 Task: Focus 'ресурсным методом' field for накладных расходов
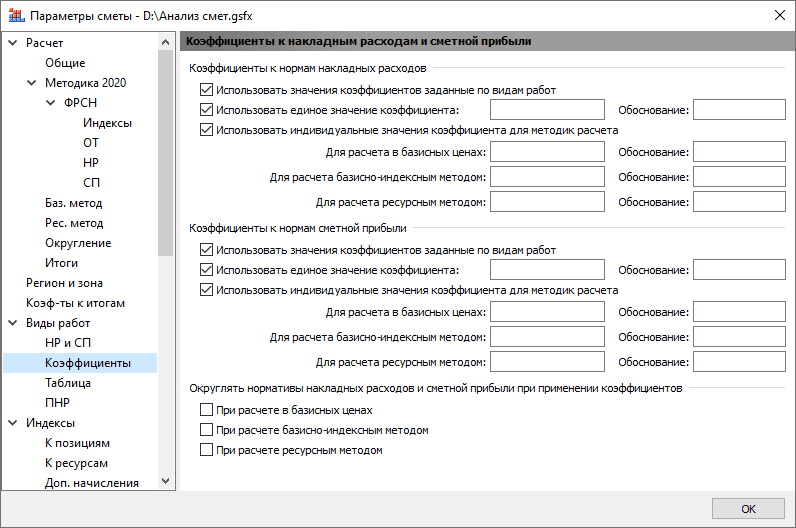click(x=547, y=202)
